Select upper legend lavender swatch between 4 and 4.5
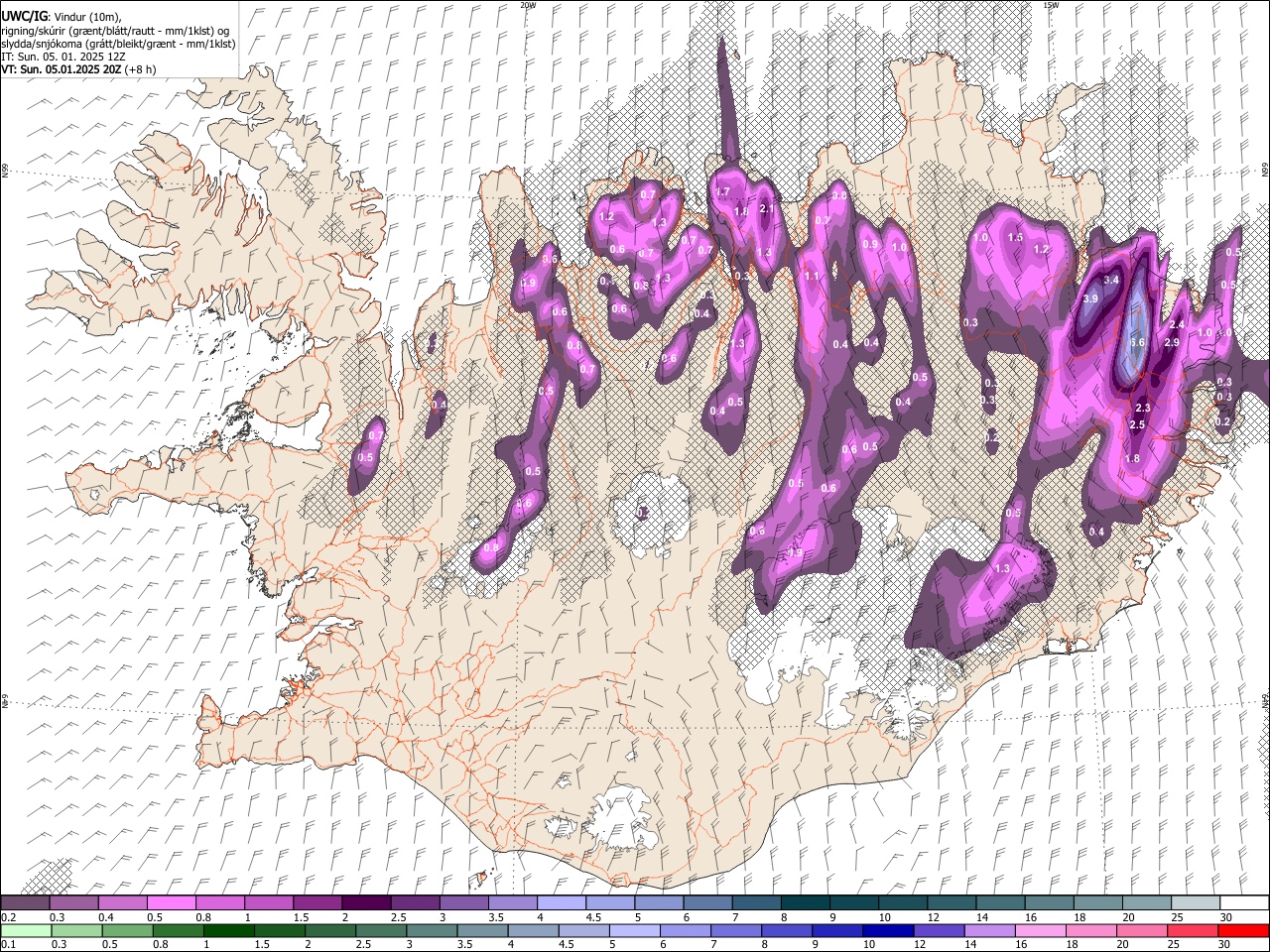Screen dimensions: 1270x952 (x=562, y=903)
